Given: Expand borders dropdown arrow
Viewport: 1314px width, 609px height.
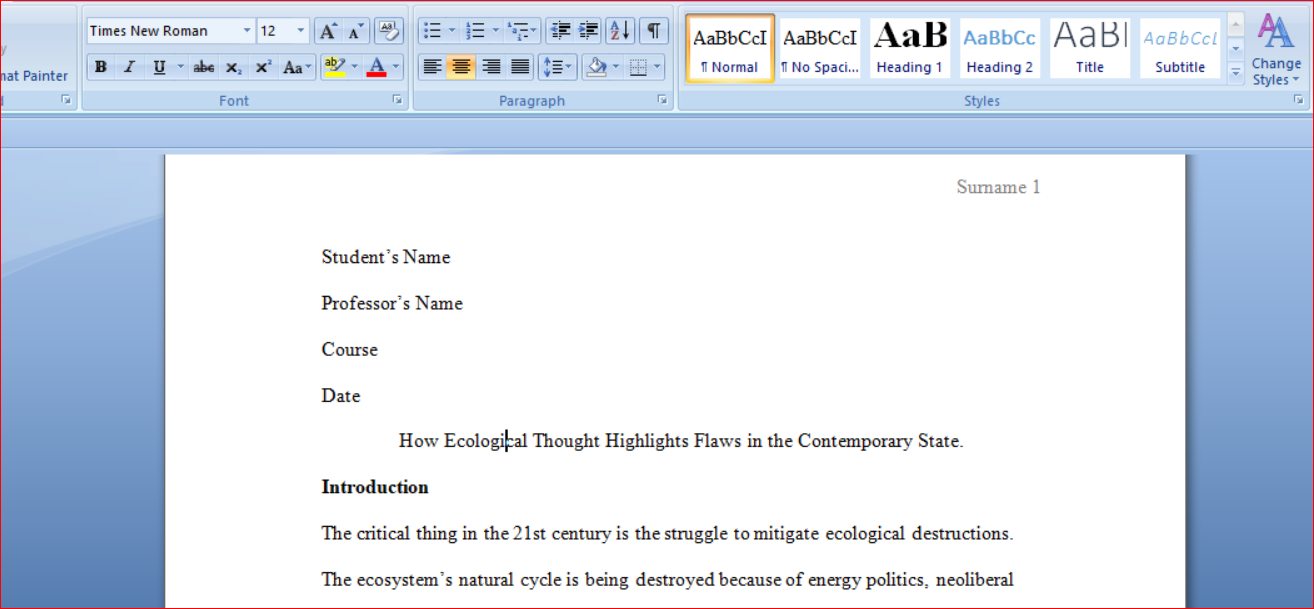Looking at the screenshot, I should point(657,67).
